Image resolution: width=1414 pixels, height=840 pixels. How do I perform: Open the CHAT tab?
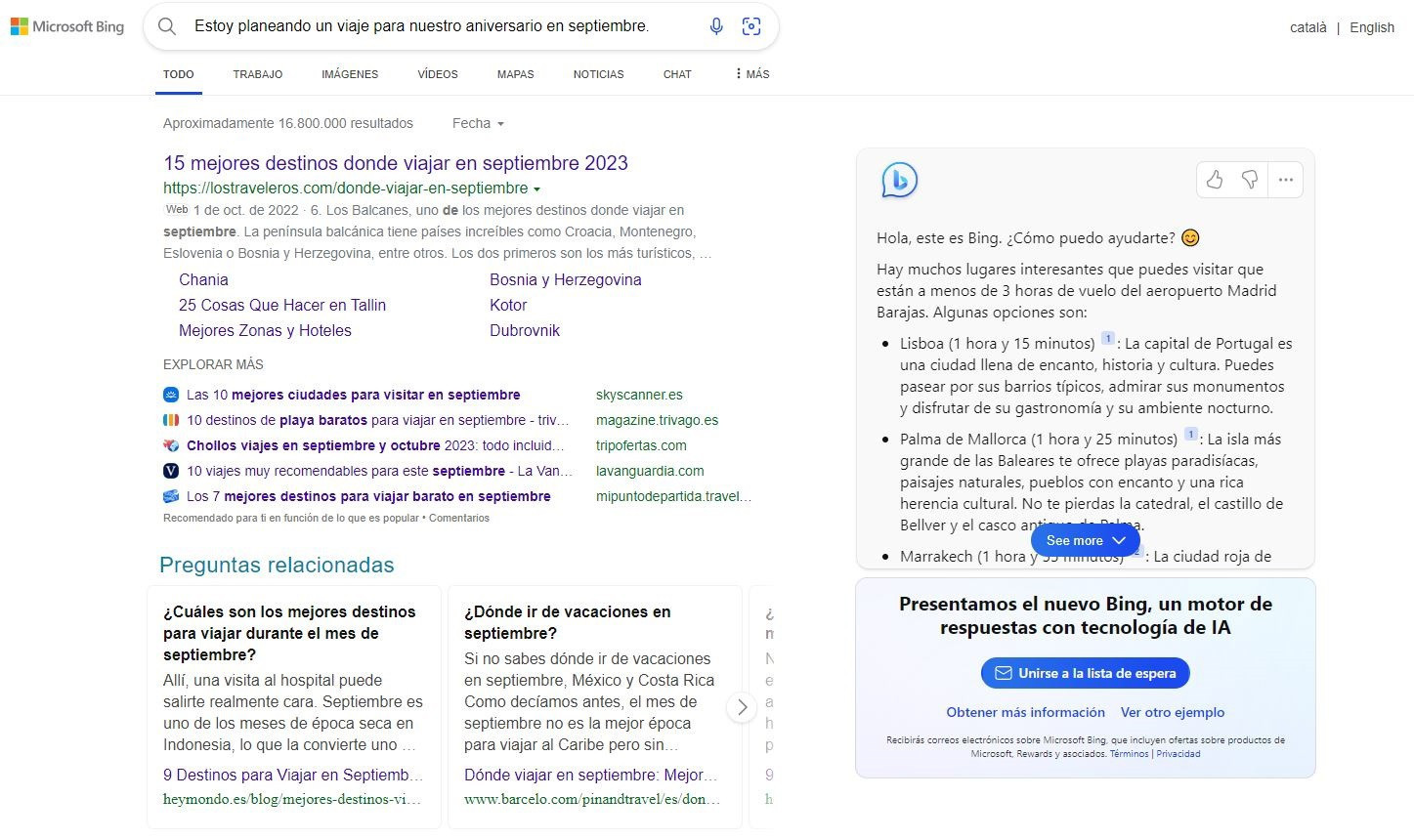(676, 73)
